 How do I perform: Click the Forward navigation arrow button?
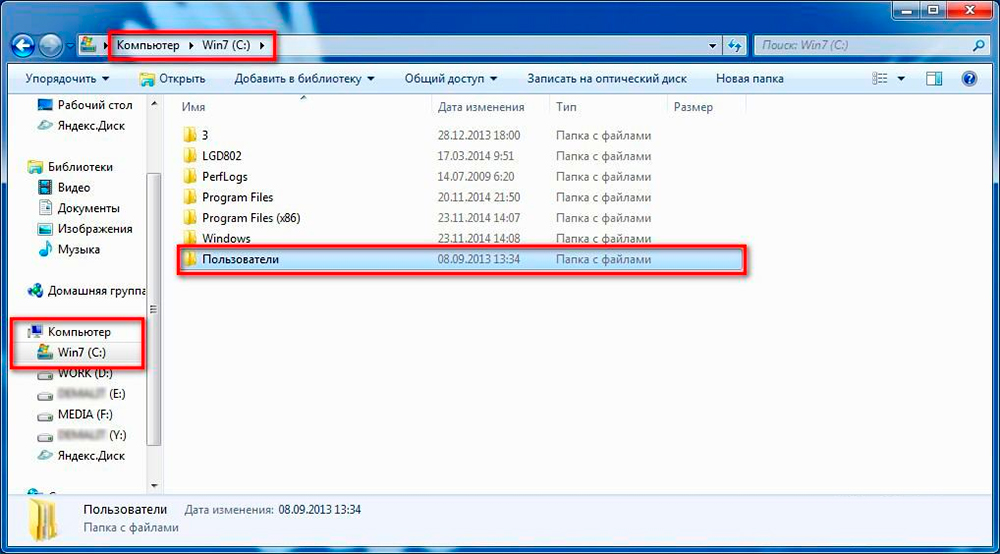point(49,45)
